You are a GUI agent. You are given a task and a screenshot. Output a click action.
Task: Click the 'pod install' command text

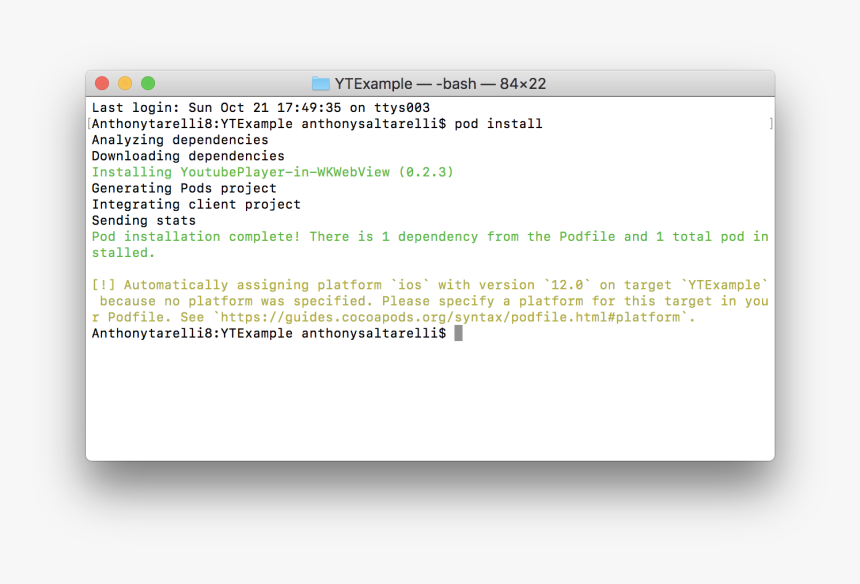coord(498,124)
